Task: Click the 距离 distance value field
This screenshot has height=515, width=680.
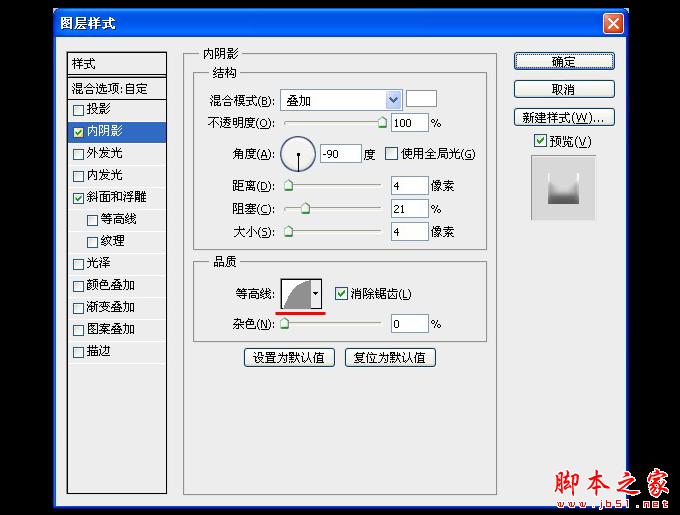Action: click(409, 186)
